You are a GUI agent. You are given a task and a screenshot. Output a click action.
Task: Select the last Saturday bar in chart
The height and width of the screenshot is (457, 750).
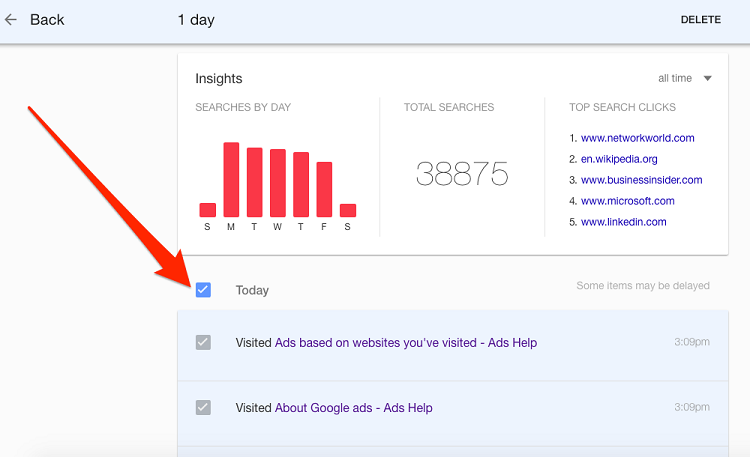click(348, 210)
